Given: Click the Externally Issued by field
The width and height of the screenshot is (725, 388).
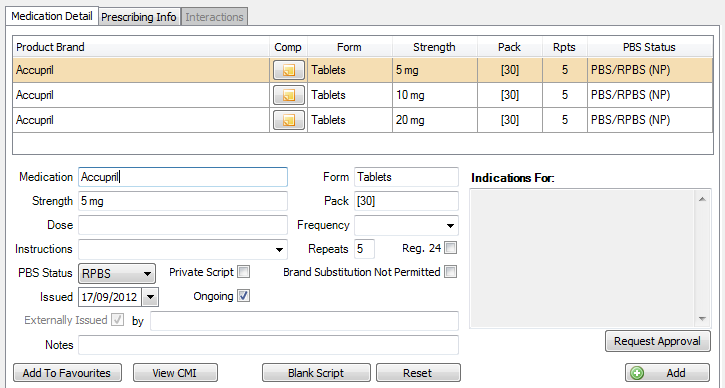Looking at the screenshot, I should tap(304, 321).
